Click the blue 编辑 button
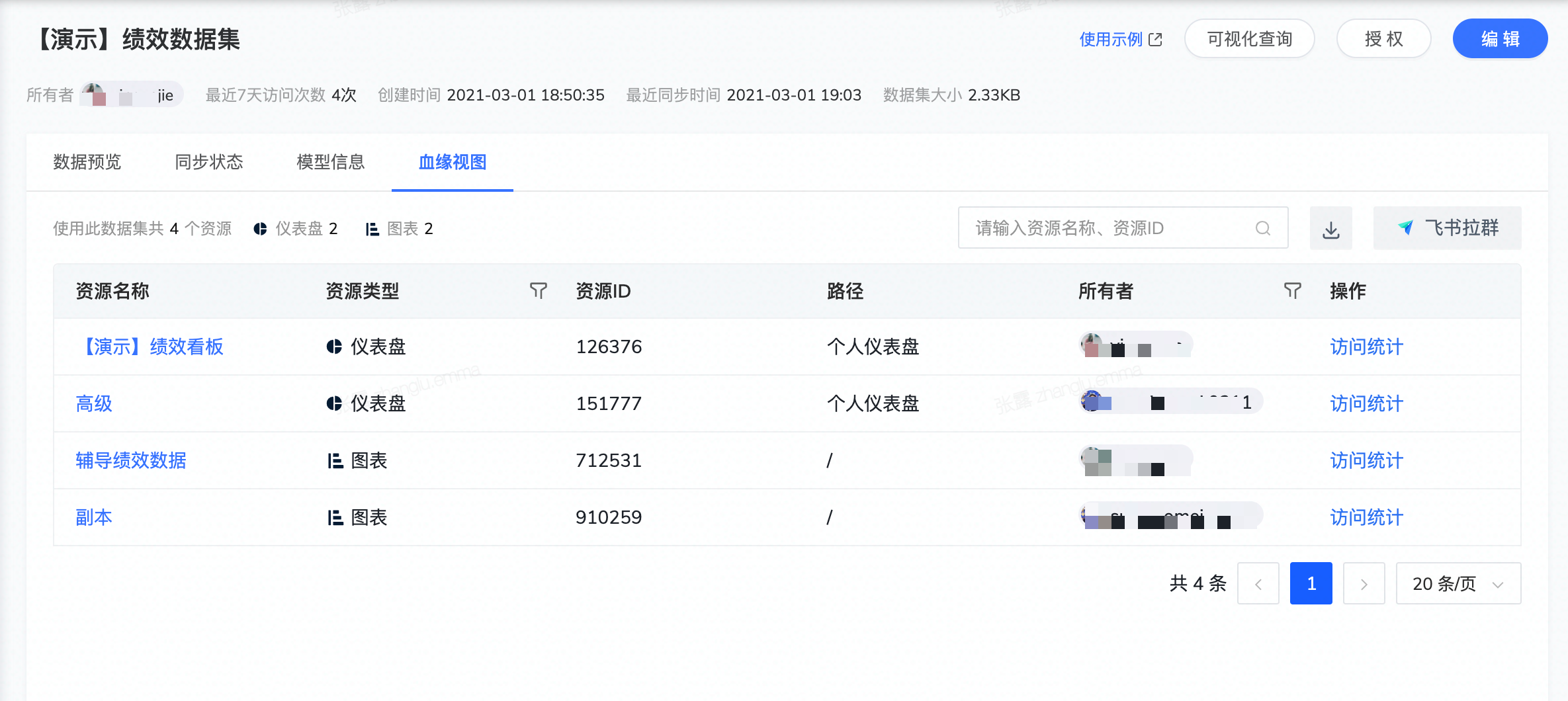 coord(1499,39)
